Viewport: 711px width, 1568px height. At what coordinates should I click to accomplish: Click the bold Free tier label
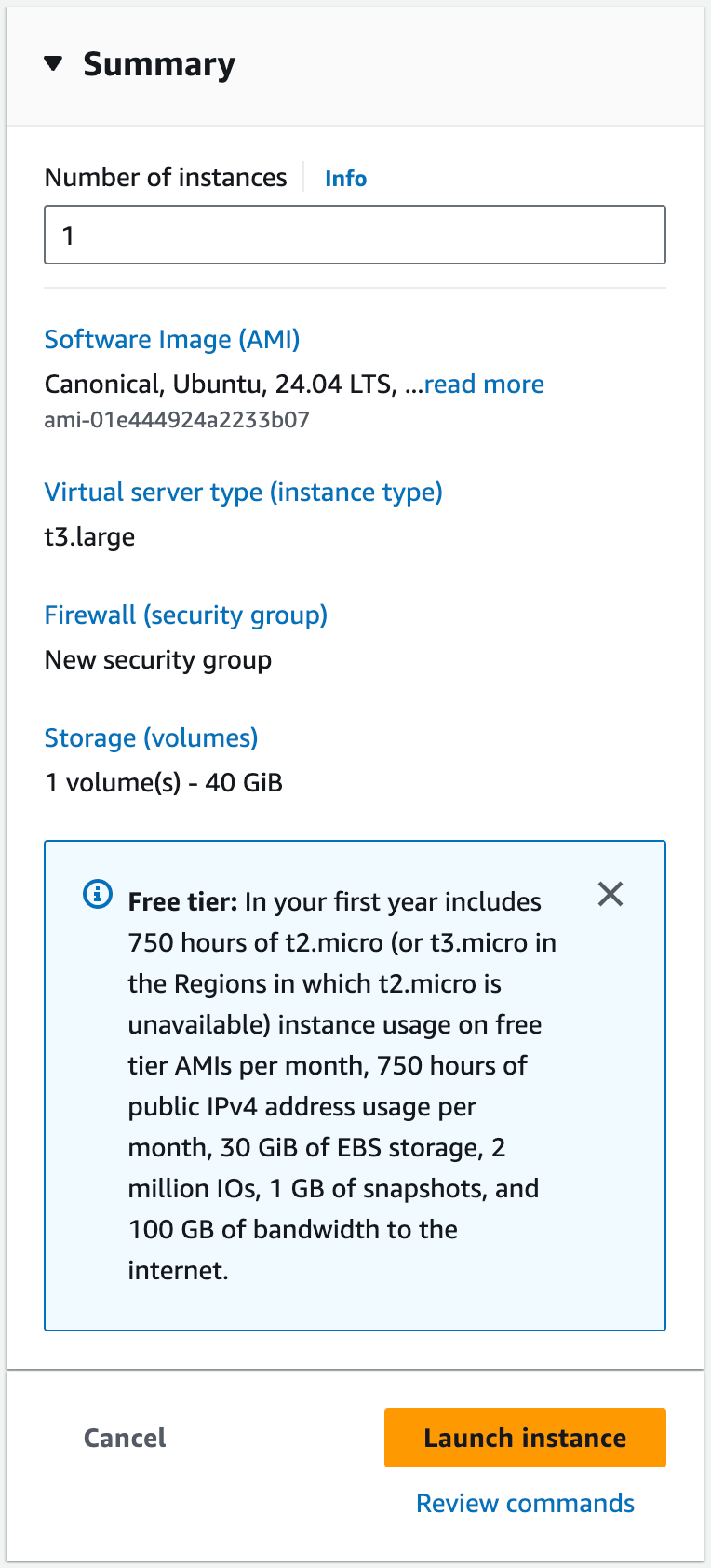tap(183, 902)
